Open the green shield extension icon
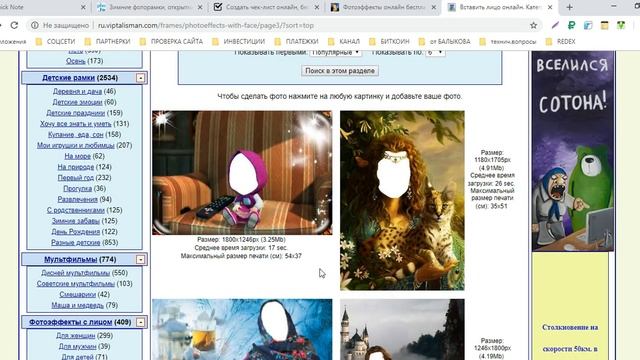 [x=621, y=25]
